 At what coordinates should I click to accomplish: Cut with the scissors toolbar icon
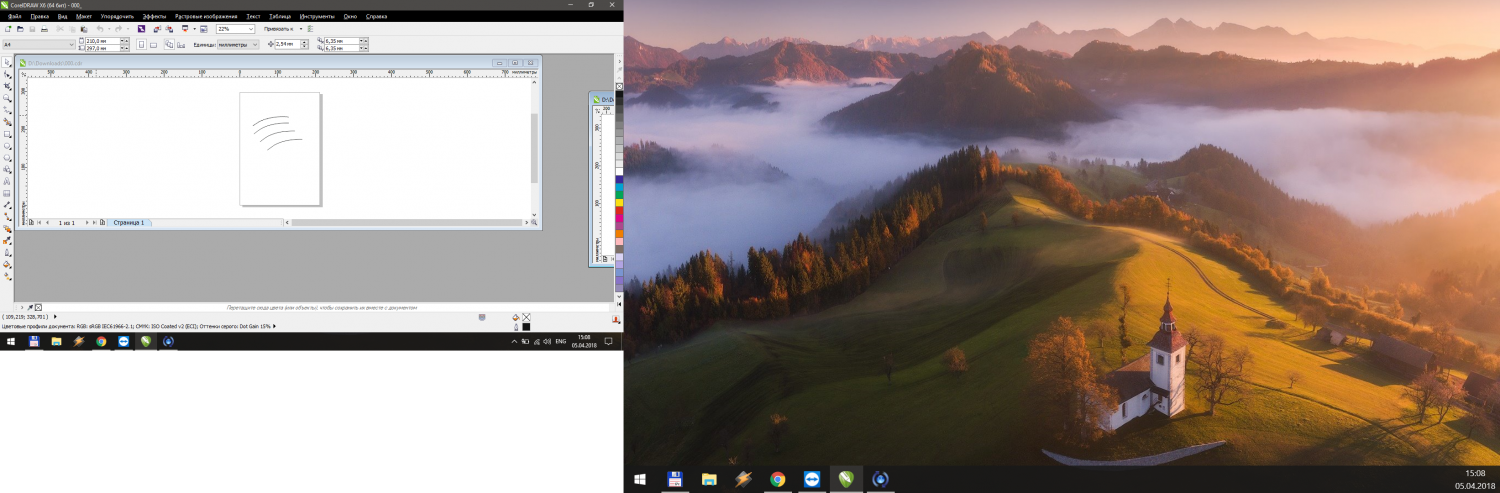60,29
